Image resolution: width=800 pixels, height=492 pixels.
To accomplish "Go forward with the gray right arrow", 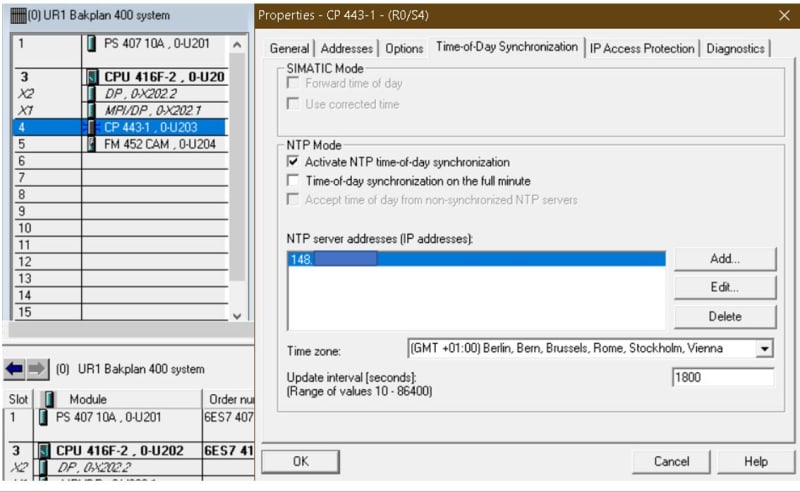I will pos(37,369).
